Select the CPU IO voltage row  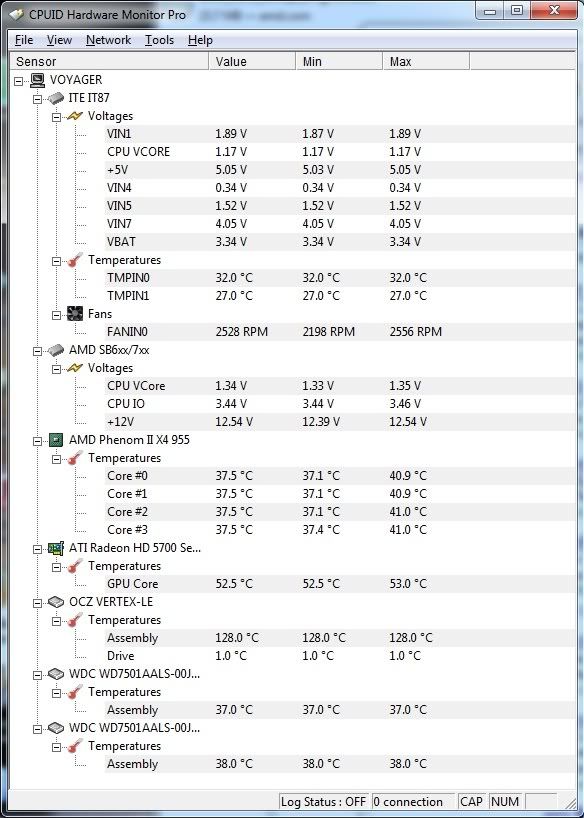coord(339,404)
